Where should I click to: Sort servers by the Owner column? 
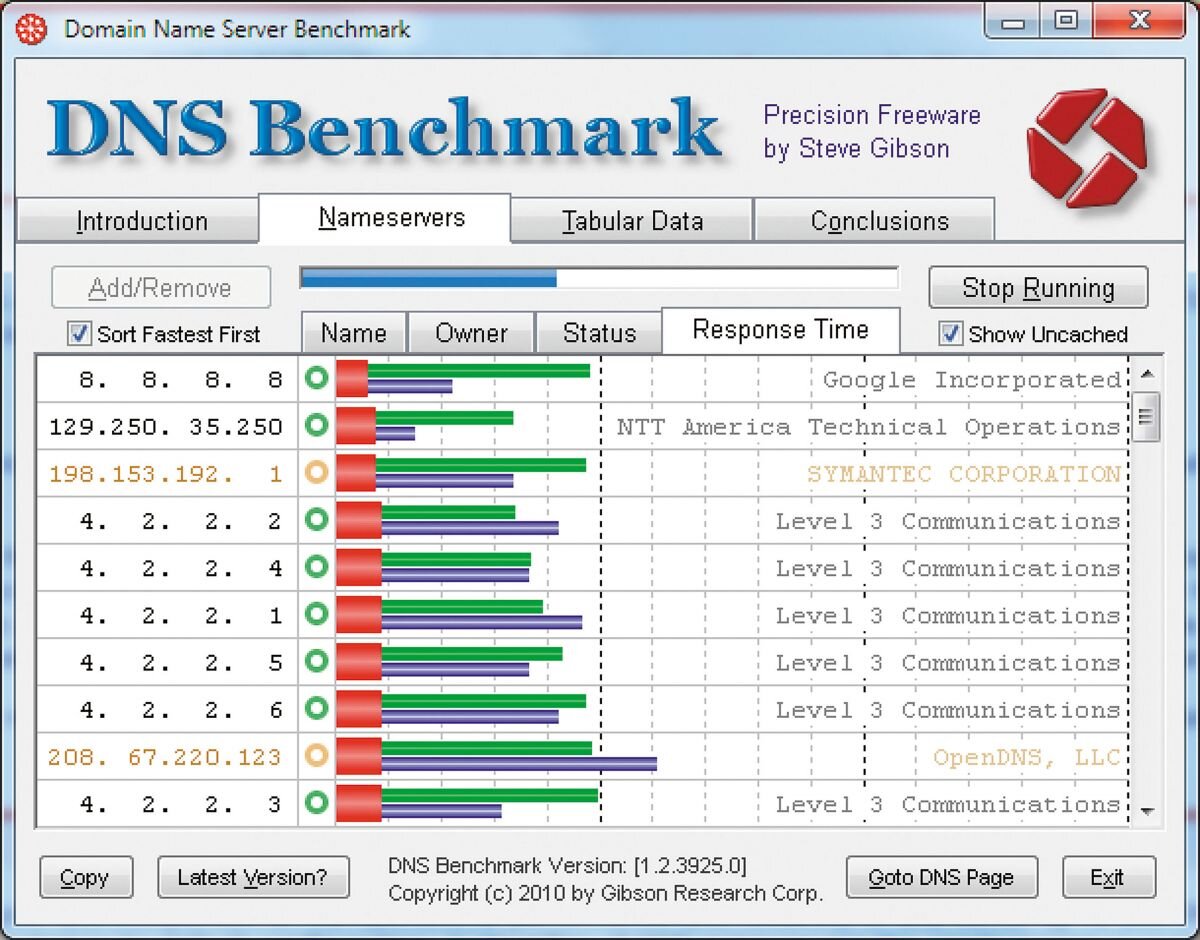[x=471, y=331]
